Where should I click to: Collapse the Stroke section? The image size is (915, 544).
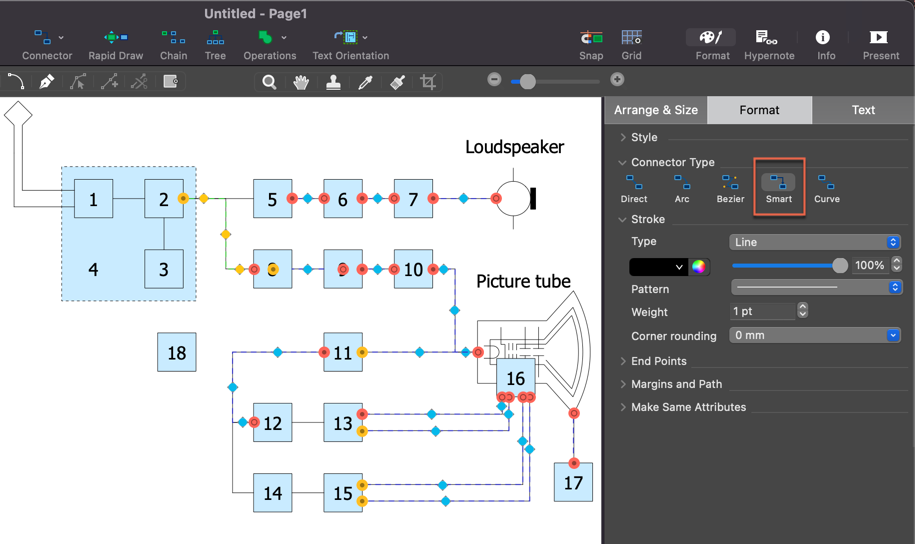[x=623, y=219]
